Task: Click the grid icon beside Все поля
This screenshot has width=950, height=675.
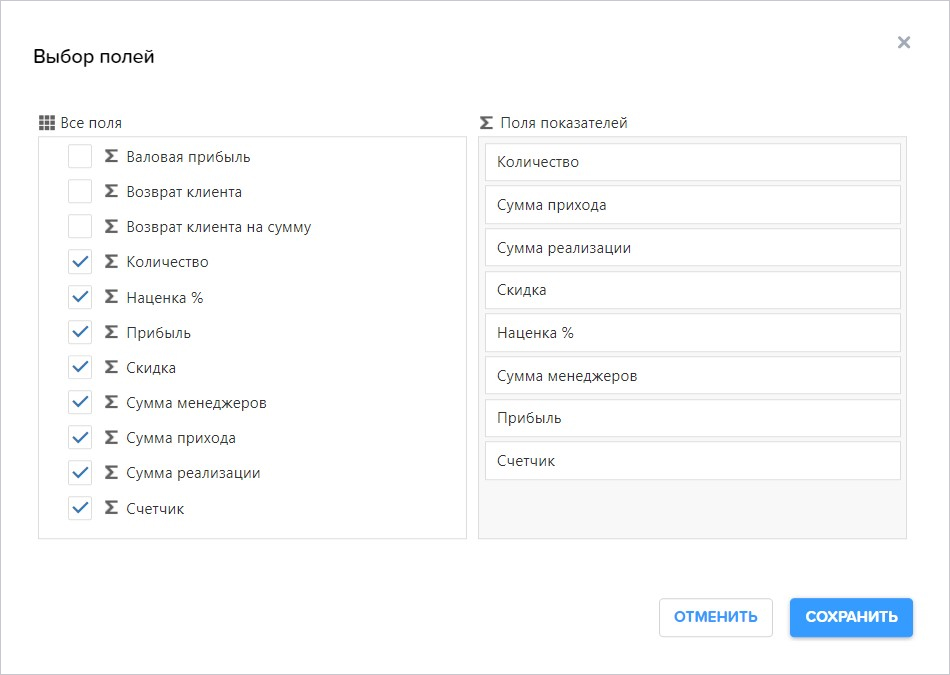Action: coord(47,123)
